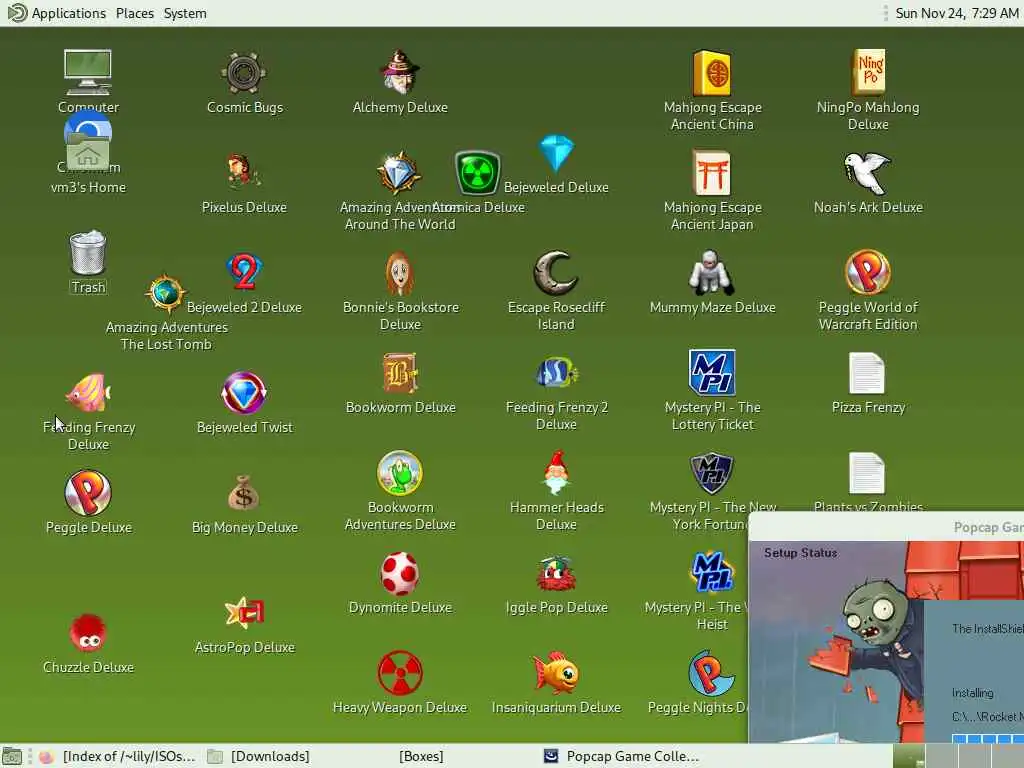Select Mahjong Escape Ancient Japan icon
The width and height of the screenshot is (1024, 768).
pos(712,172)
